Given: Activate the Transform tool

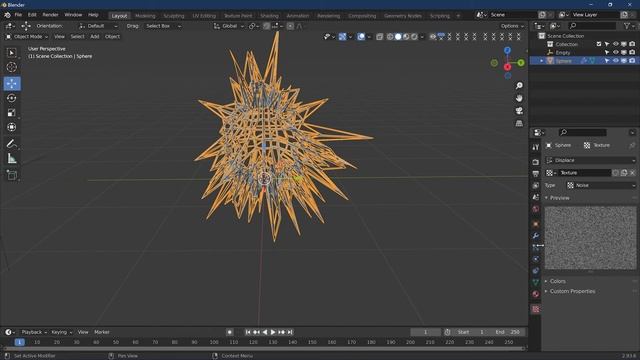Looking at the screenshot, I should (x=11, y=127).
